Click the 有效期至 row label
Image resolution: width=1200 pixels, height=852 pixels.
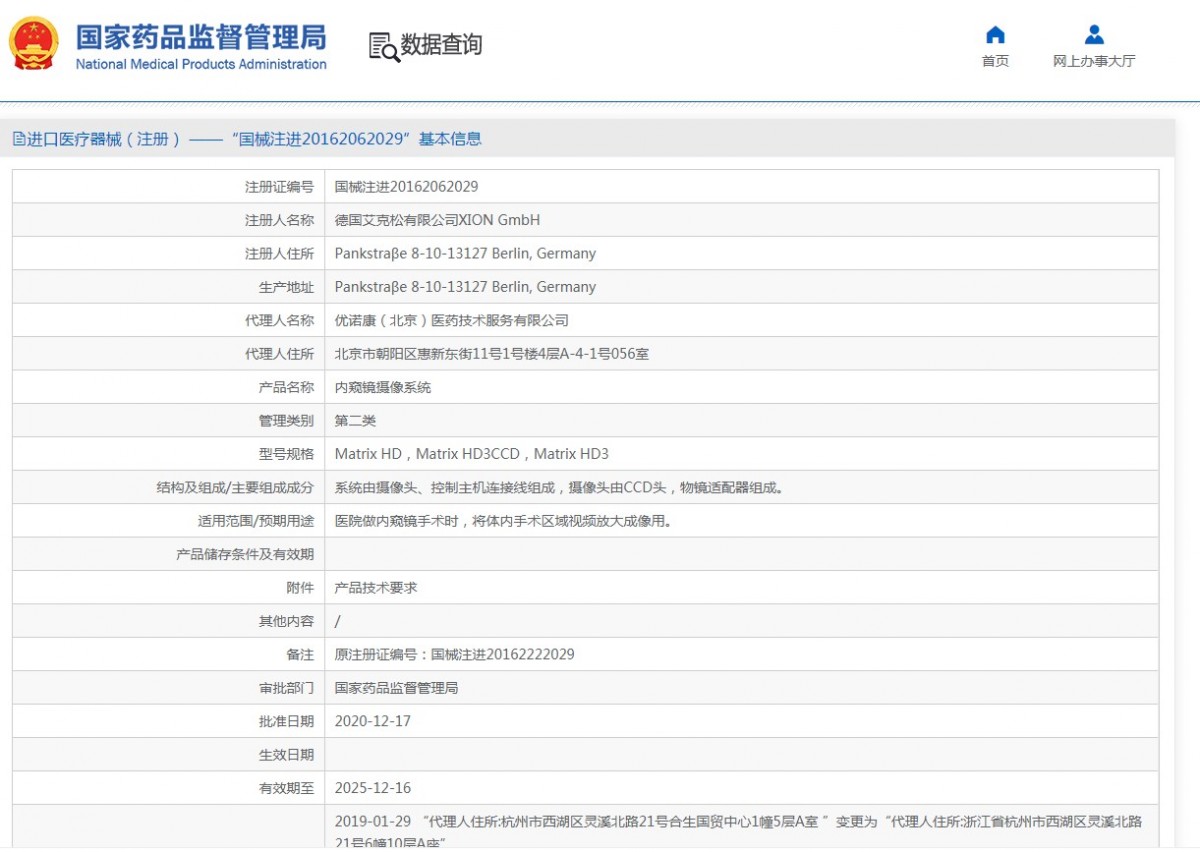pos(286,788)
